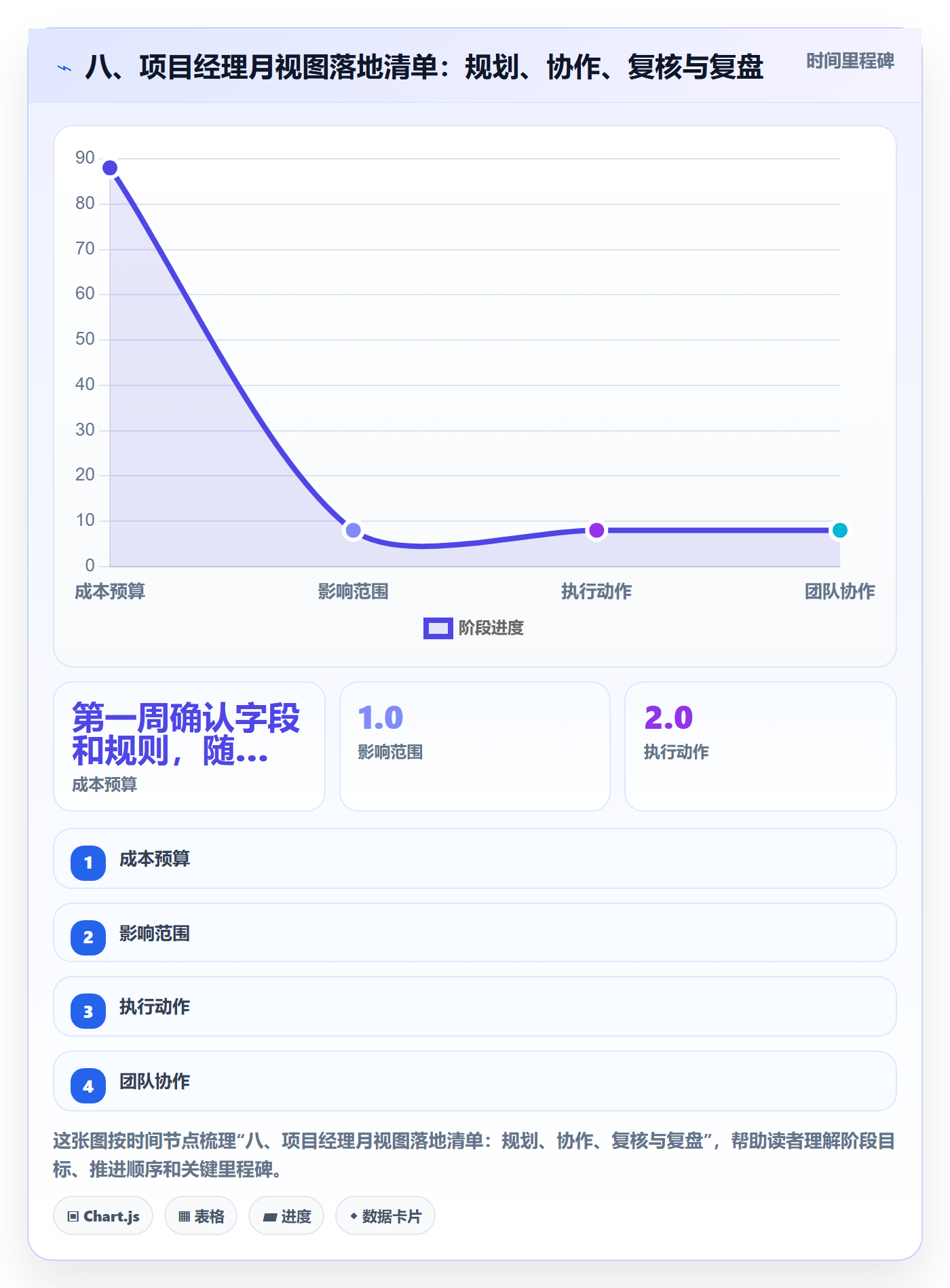The height and width of the screenshot is (1288, 950).
Task: Click the 阶段进度 legend label
Action: coord(491,628)
